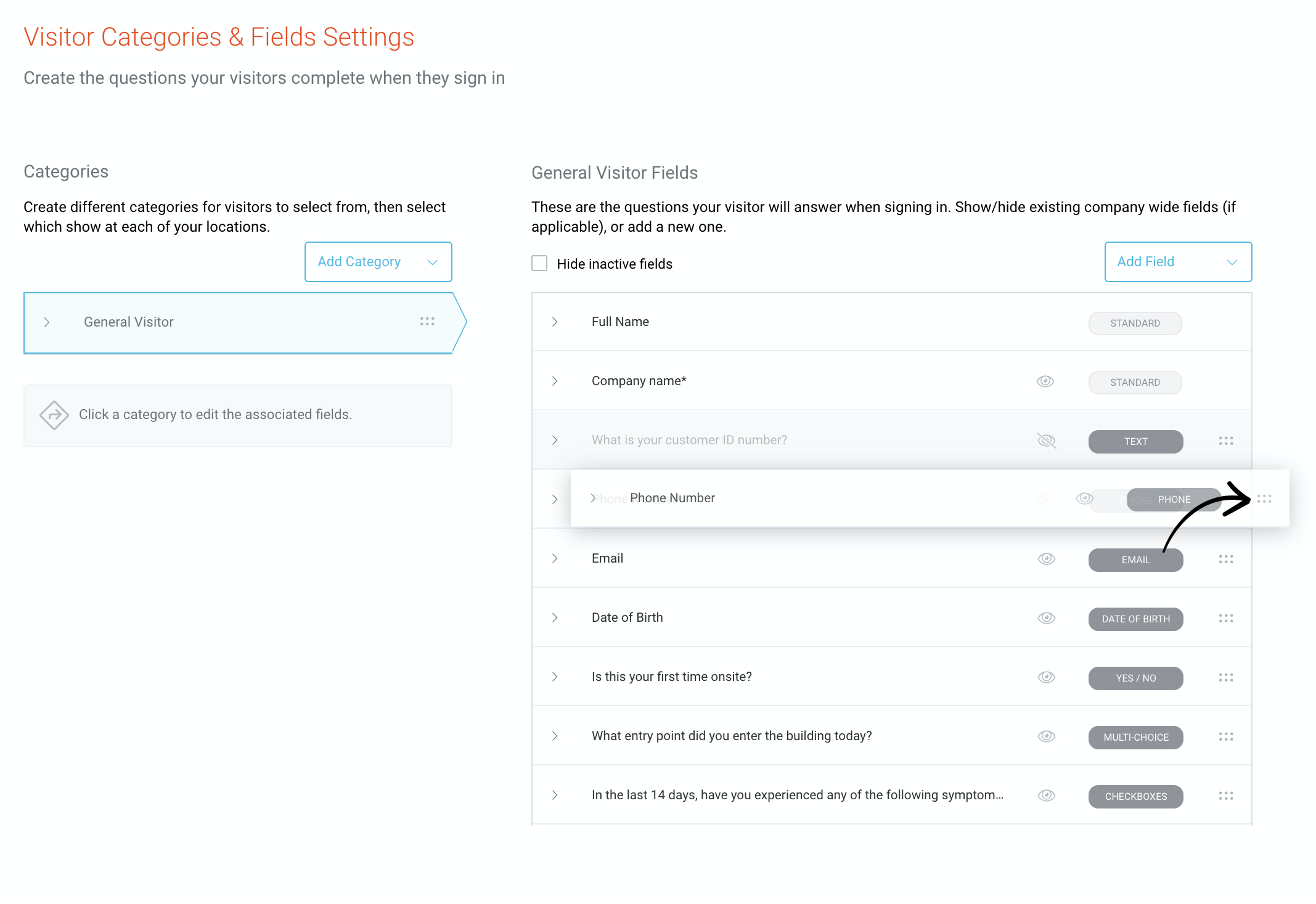
Task: Select the General Visitor category
Action: (x=129, y=322)
